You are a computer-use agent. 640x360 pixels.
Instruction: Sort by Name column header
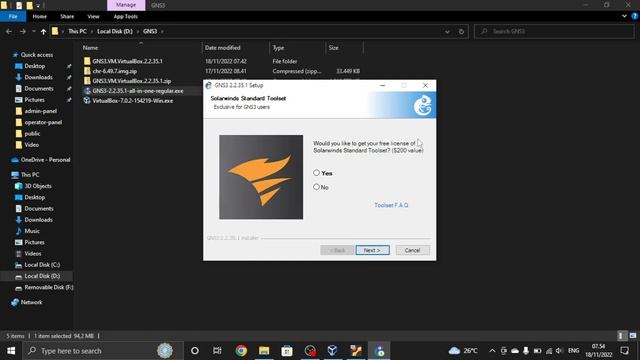[x=90, y=48]
